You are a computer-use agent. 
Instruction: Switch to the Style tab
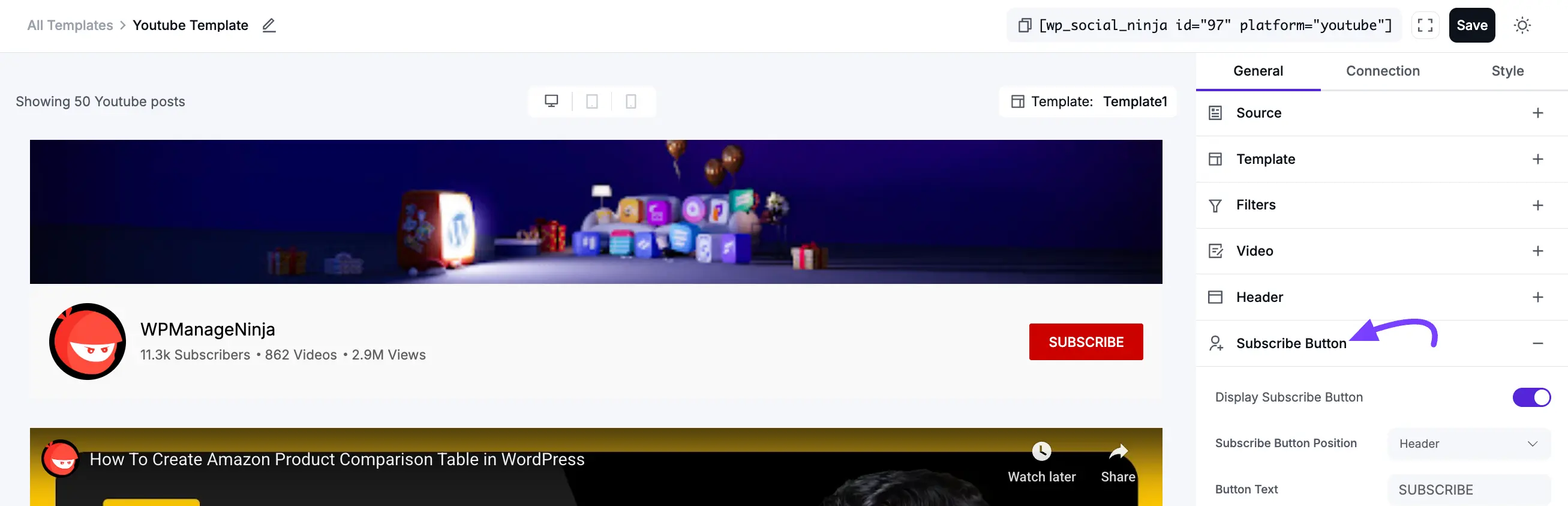1507,71
